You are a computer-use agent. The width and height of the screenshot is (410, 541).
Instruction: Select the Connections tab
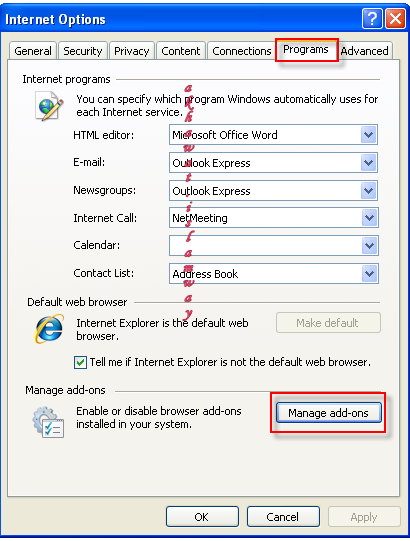tap(242, 51)
